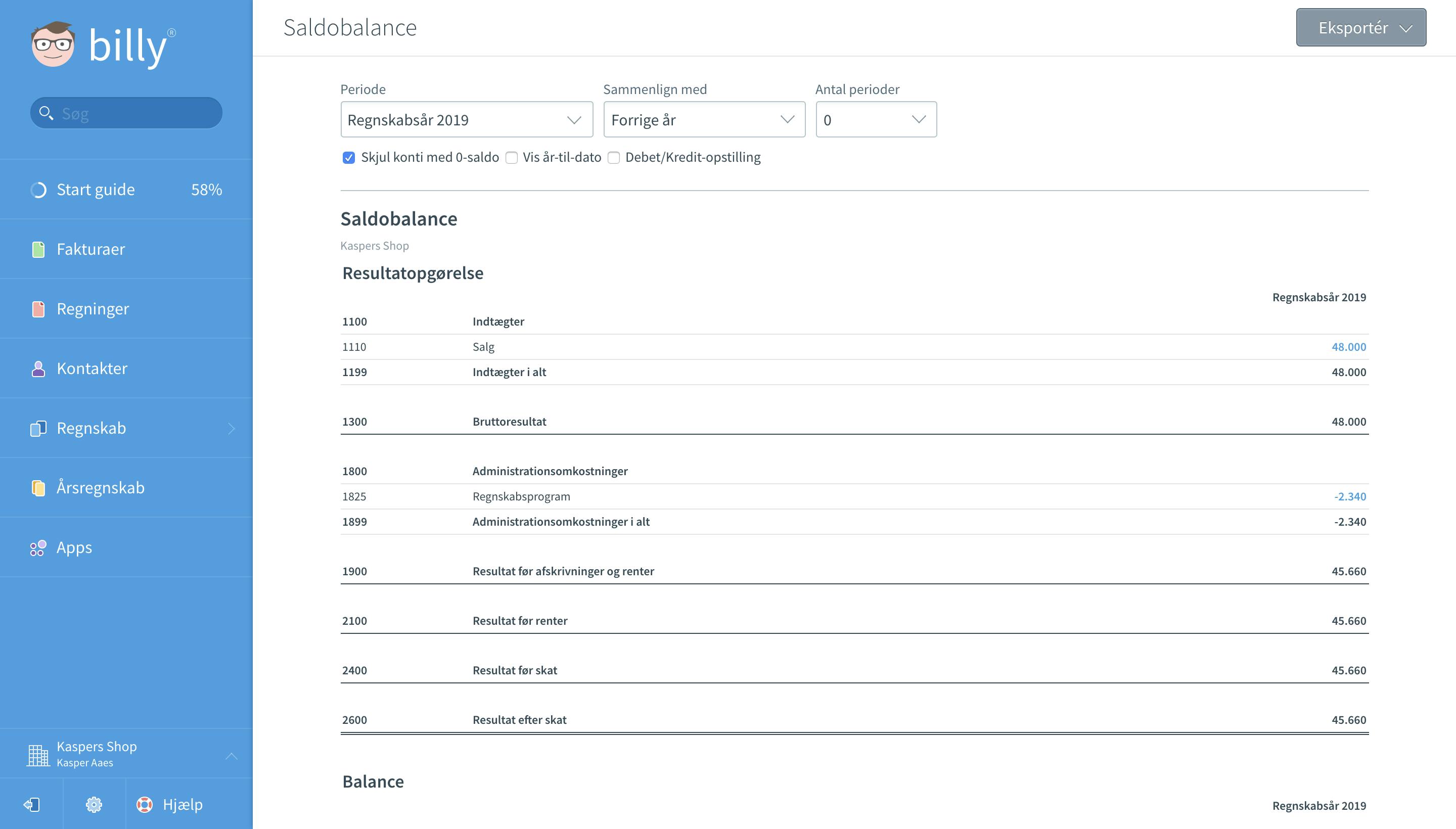
Task: Enable Vis år-til-dato checkbox
Action: (x=511, y=158)
